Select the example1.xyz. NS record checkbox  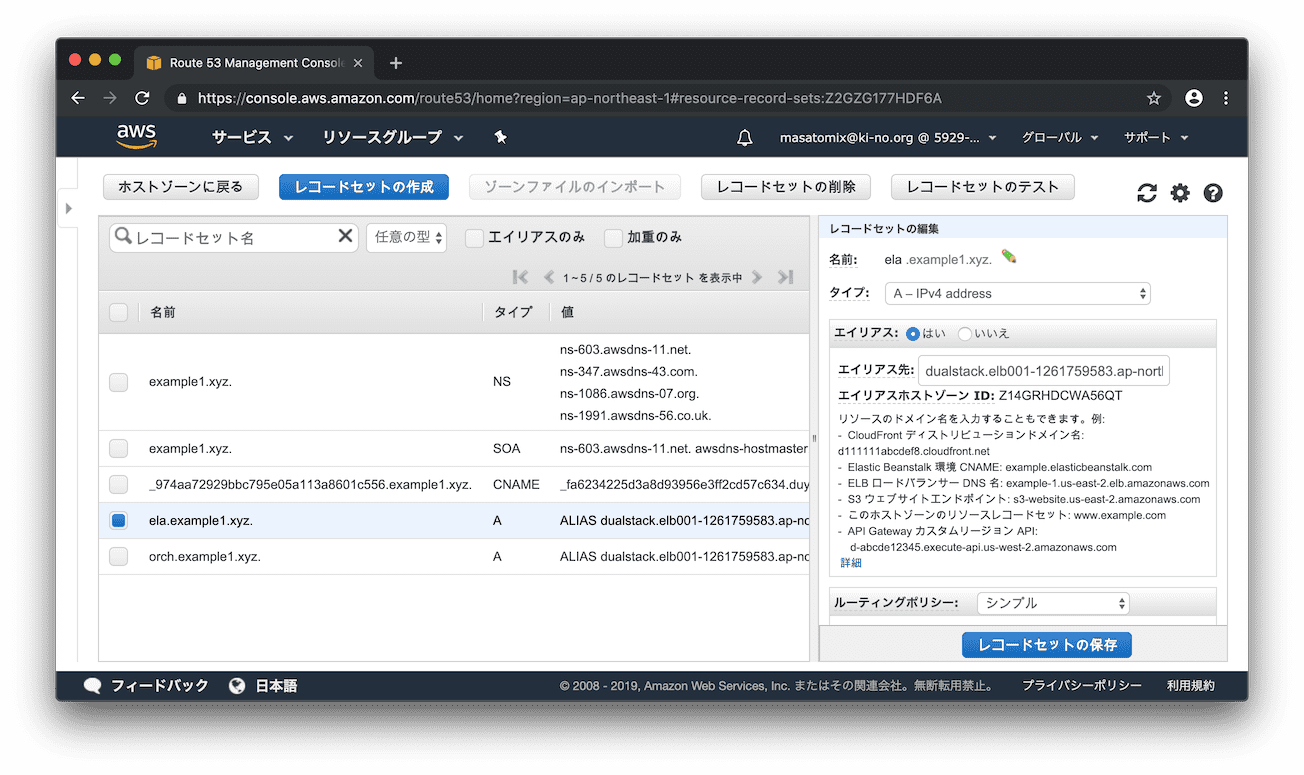(x=118, y=382)
